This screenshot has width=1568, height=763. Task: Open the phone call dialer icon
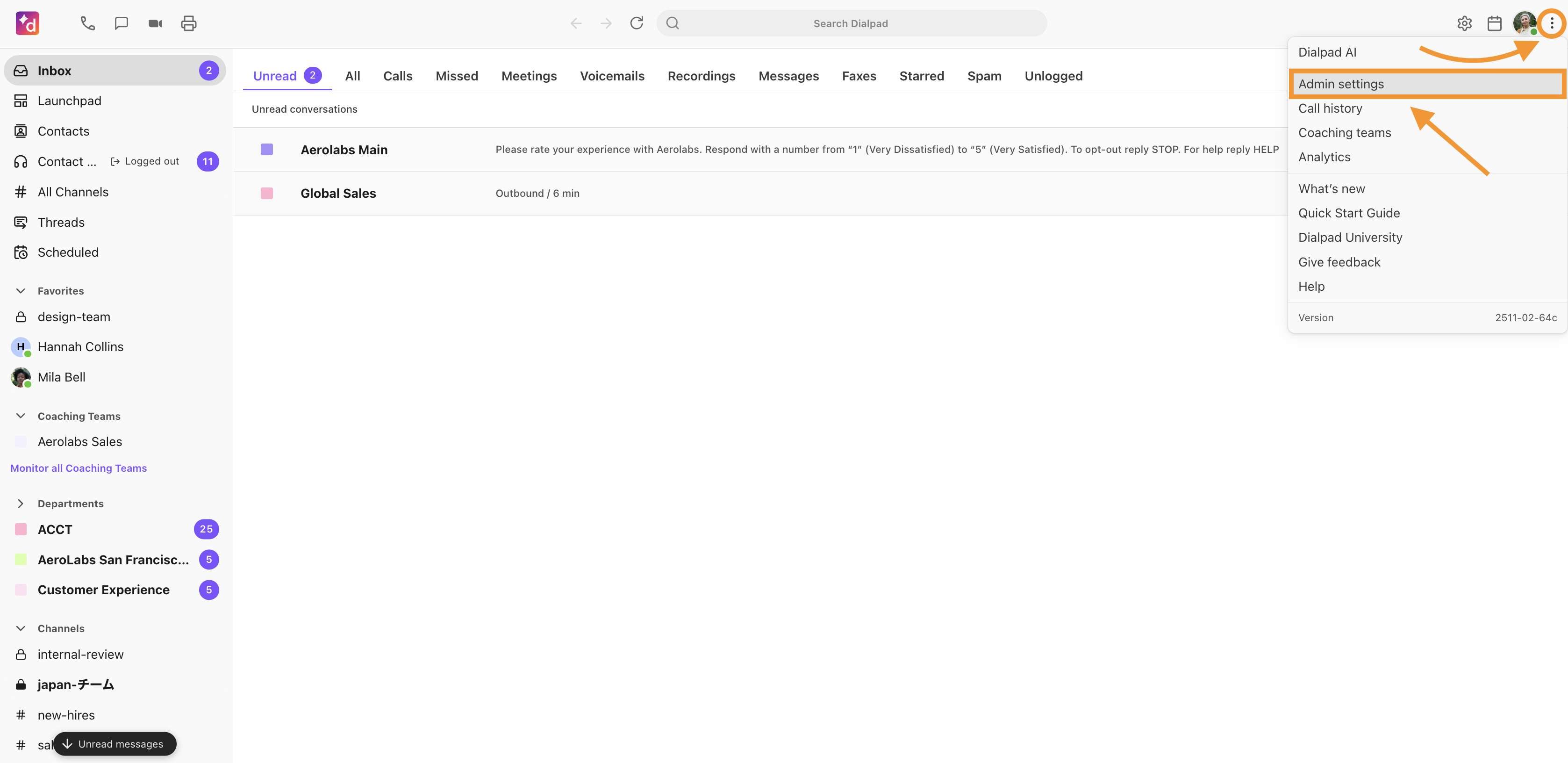(x=88, y=23)
